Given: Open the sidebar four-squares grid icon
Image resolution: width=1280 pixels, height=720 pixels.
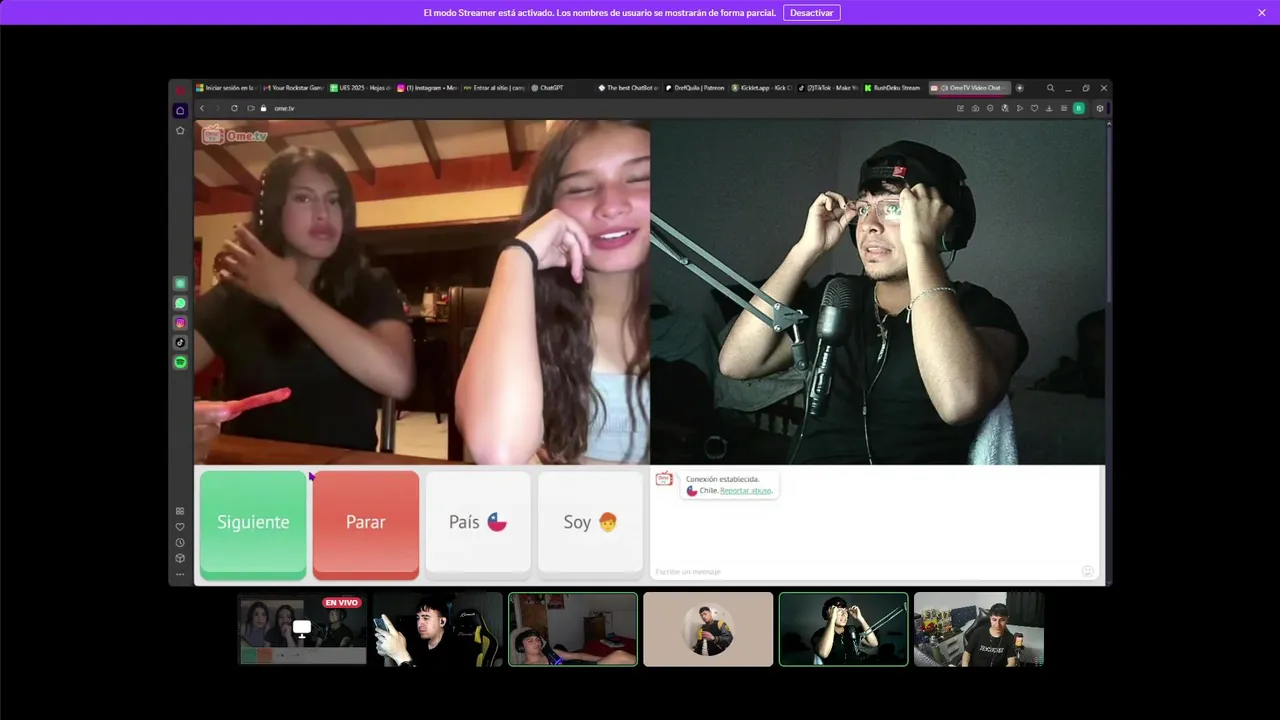Looking at the screenshot, I should pyautogui.click(x=180, y=511).
